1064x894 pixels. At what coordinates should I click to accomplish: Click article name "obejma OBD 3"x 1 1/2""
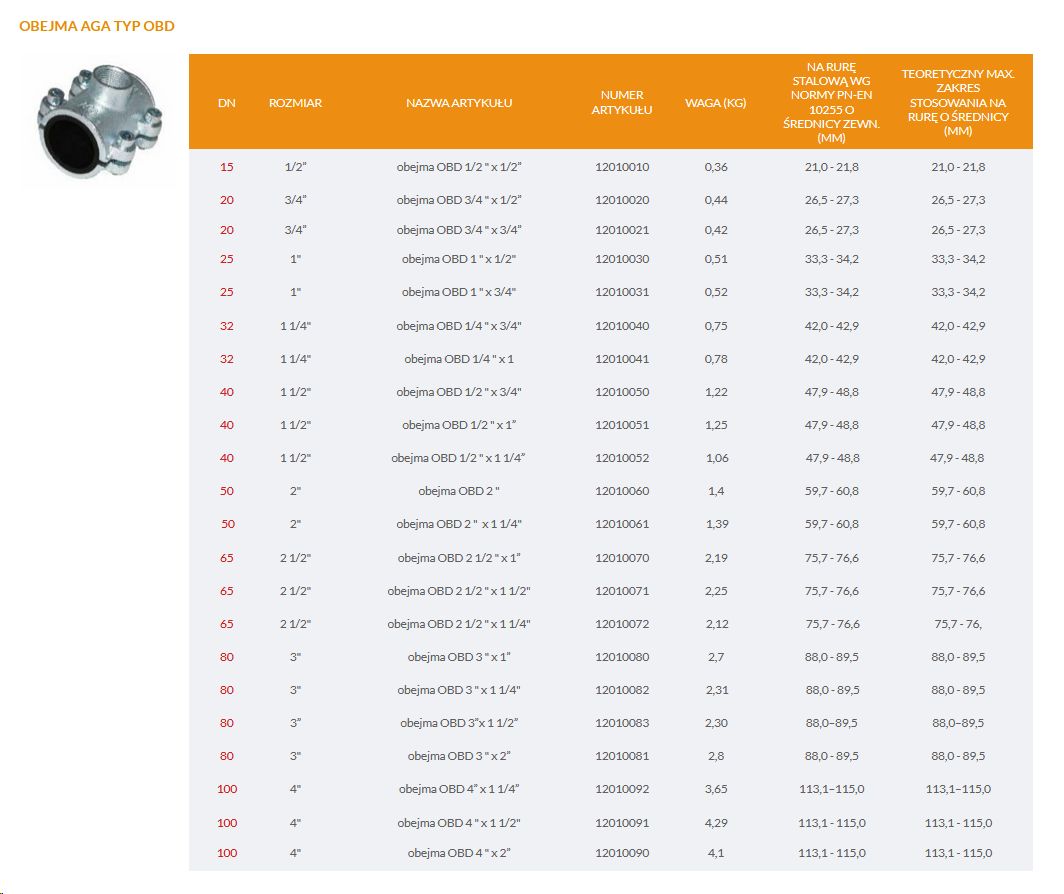[459, 723]
